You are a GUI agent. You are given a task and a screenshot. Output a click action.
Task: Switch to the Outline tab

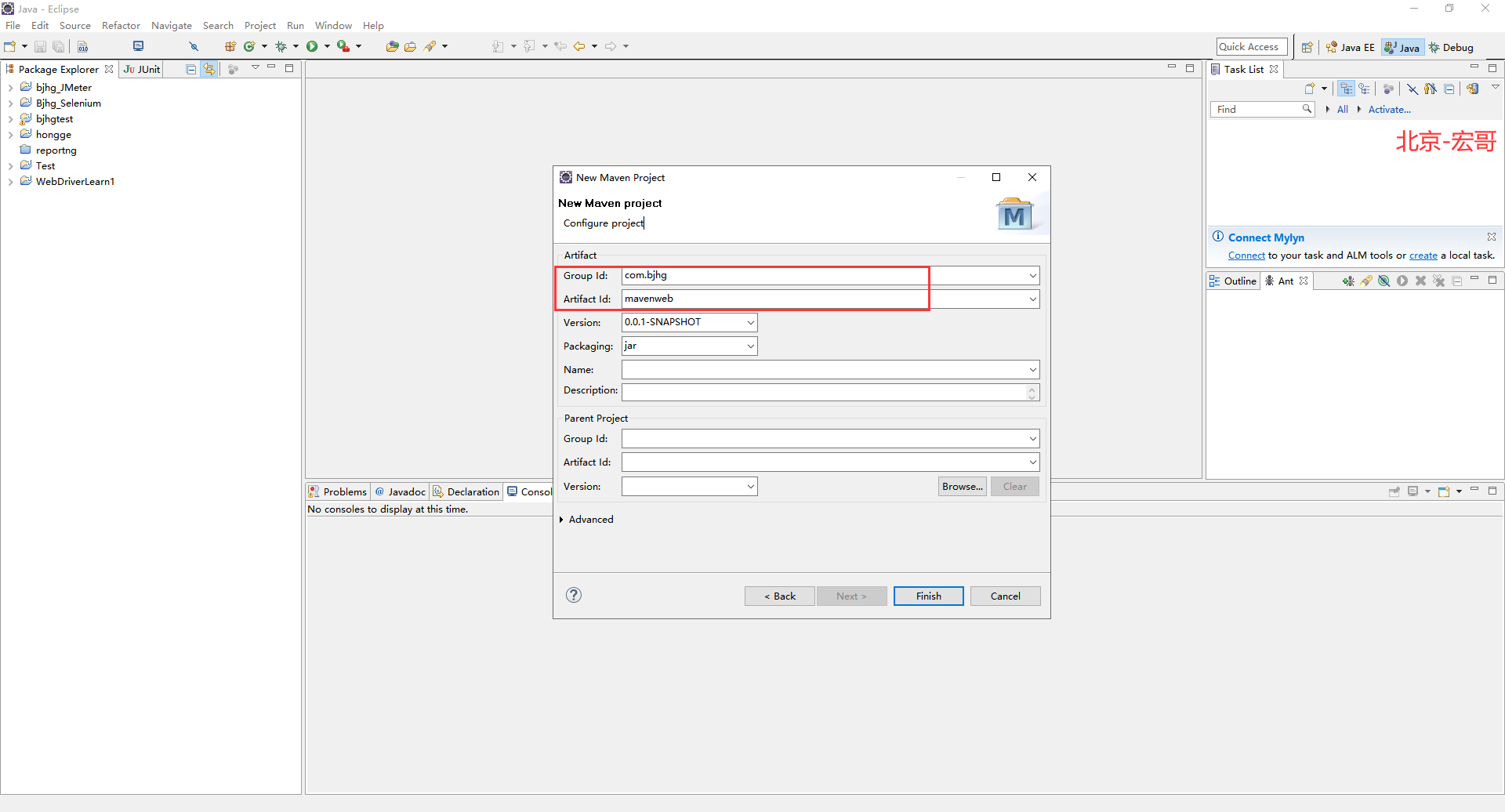(1233, 281)
